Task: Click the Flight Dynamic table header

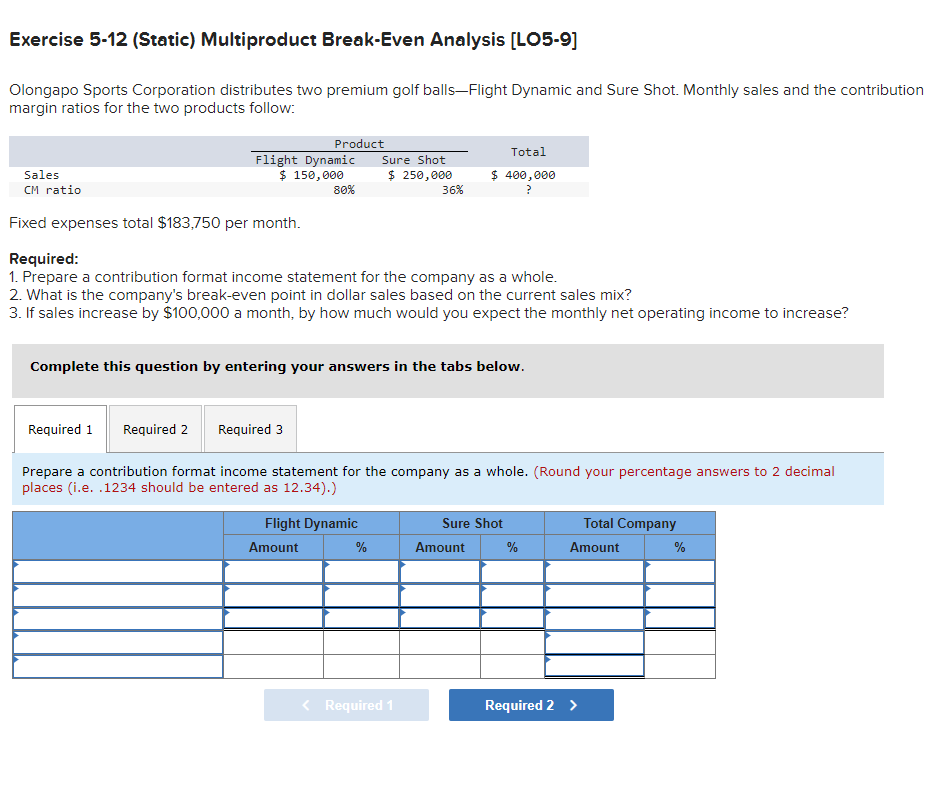Action: click(311, 523)
